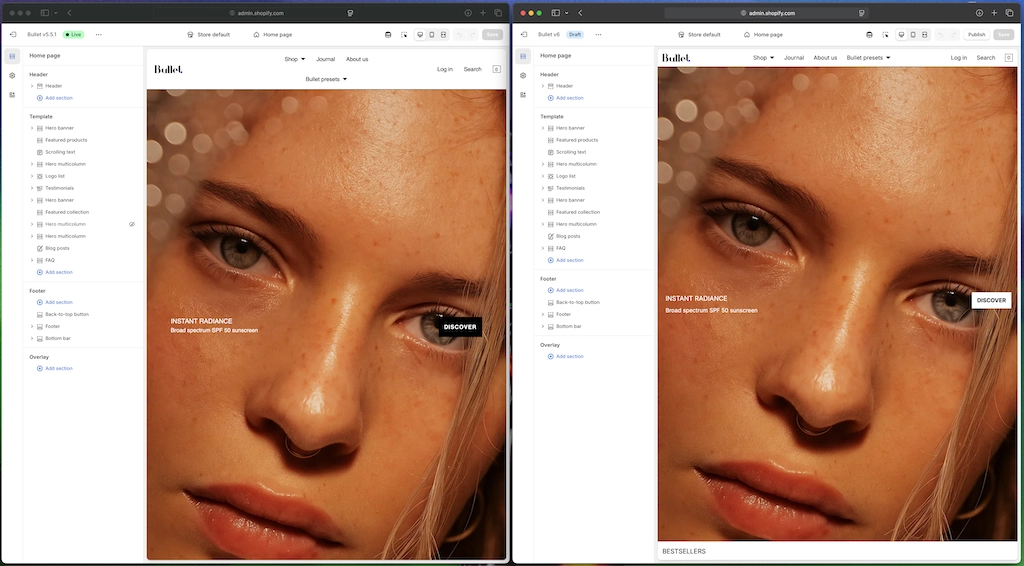The width and height of the screenshot is (1024, 566).
Task: Select Back-to-top button row in left window
Action: tap(83, 315)
